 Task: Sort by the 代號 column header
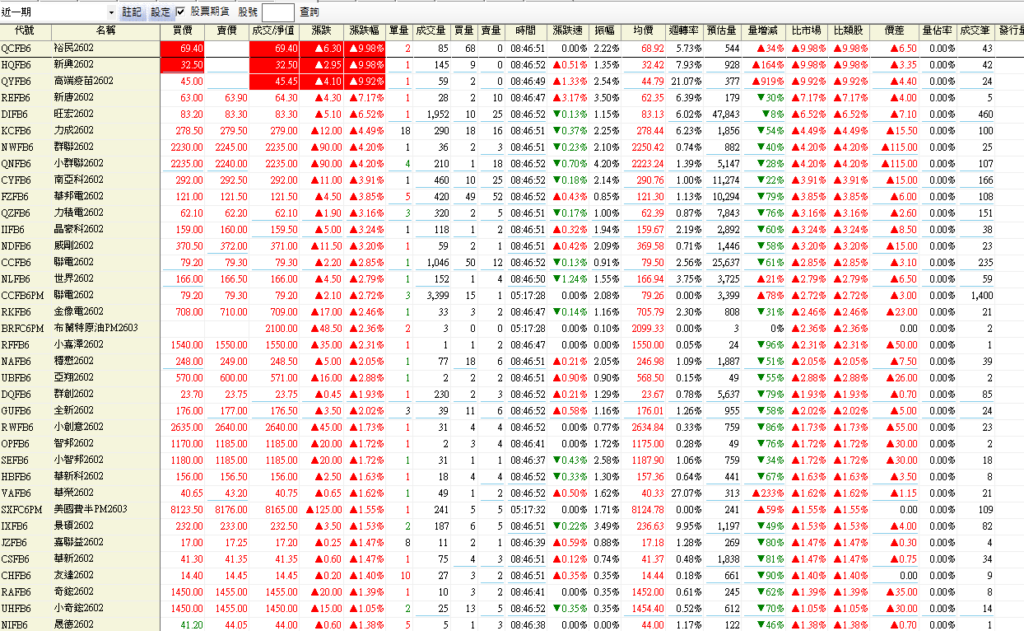pyautogui.click(x=24, y=32)
